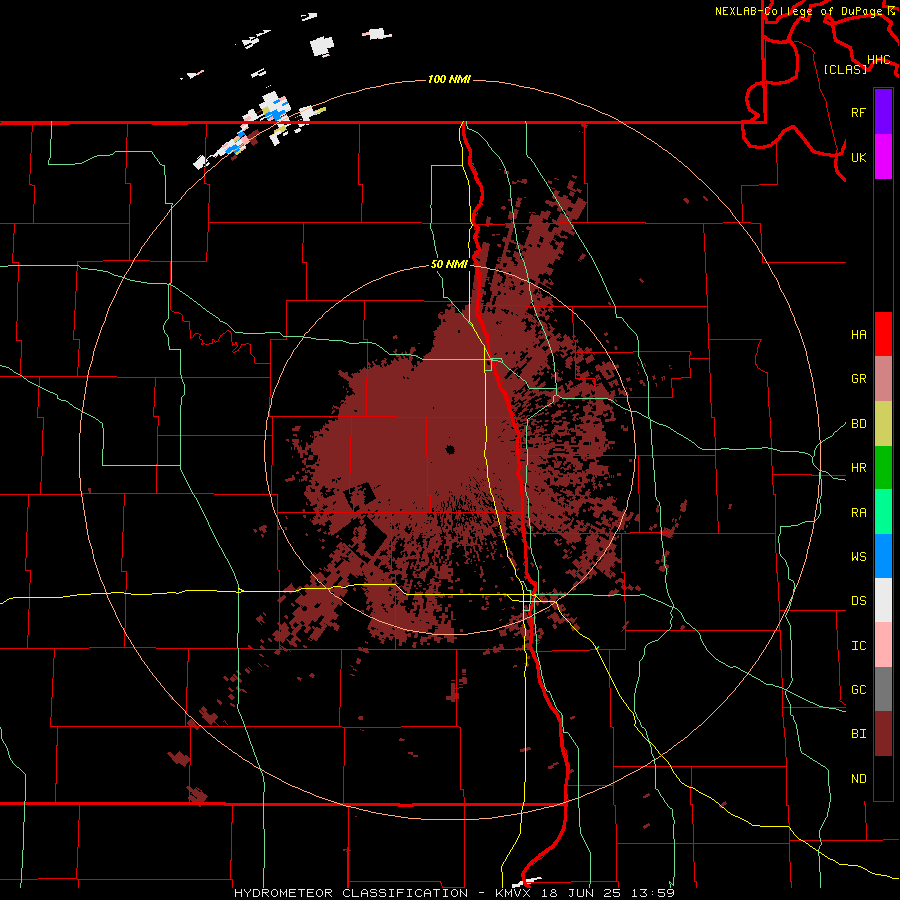Click the "WS" legend label

(858, 557)
